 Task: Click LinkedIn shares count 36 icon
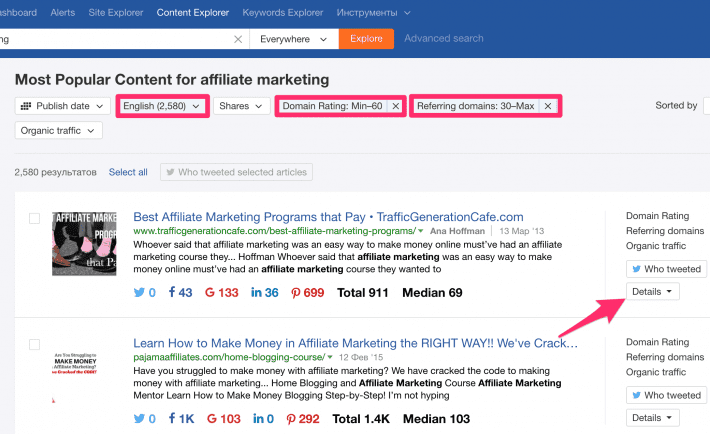265,293
